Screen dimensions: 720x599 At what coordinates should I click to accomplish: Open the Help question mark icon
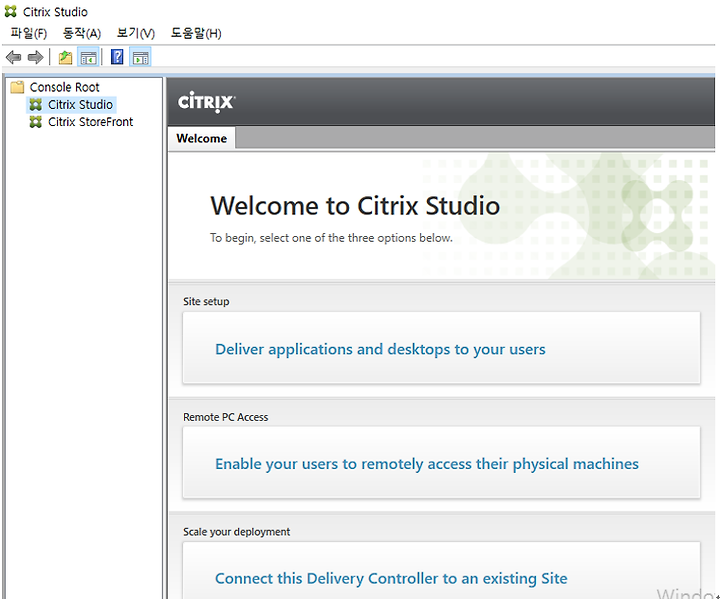[x=118, y=57]
